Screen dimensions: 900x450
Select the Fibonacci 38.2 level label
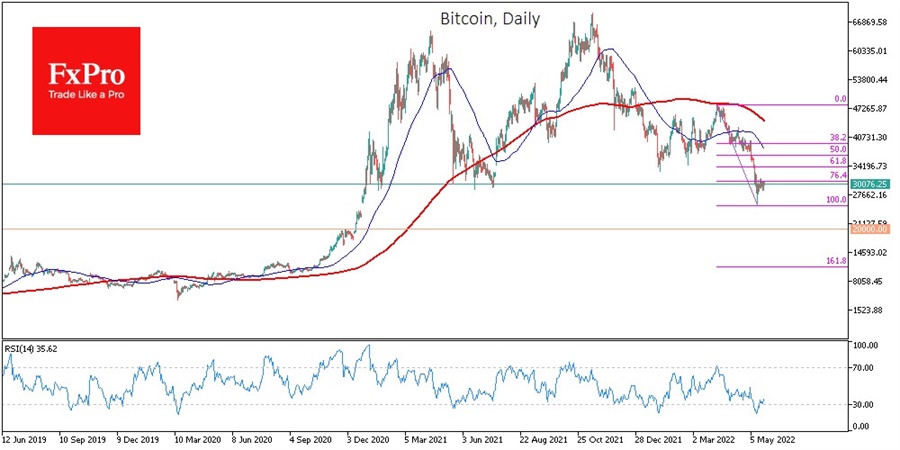(x=838, y=138)
